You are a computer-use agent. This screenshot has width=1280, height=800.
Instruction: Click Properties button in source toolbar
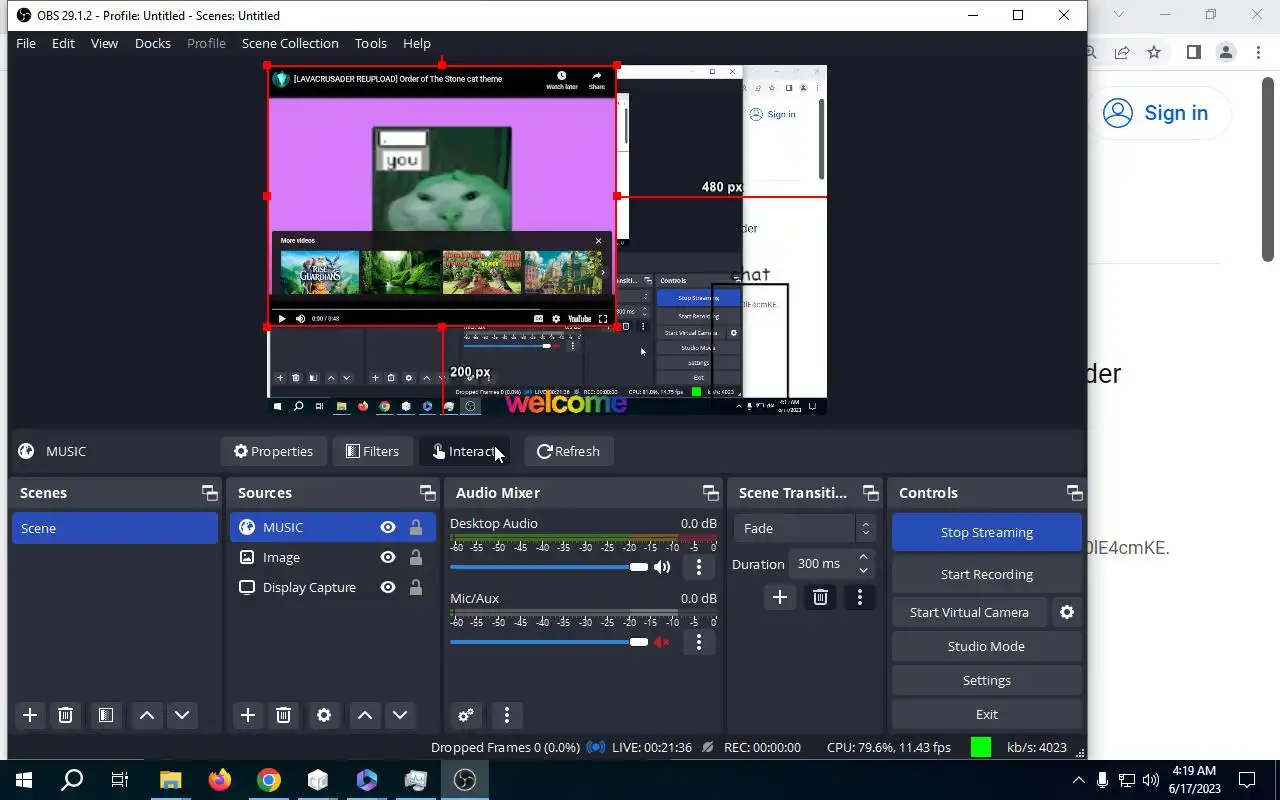pyautogui.click(x=273, y=451)
